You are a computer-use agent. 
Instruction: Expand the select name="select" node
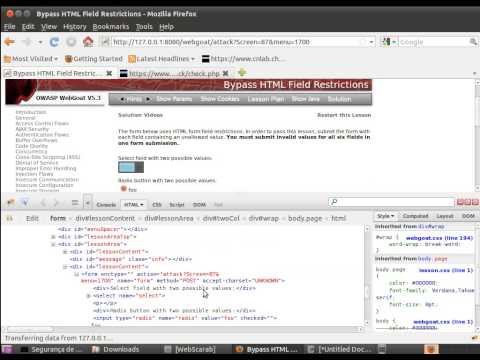click(89, 296)
